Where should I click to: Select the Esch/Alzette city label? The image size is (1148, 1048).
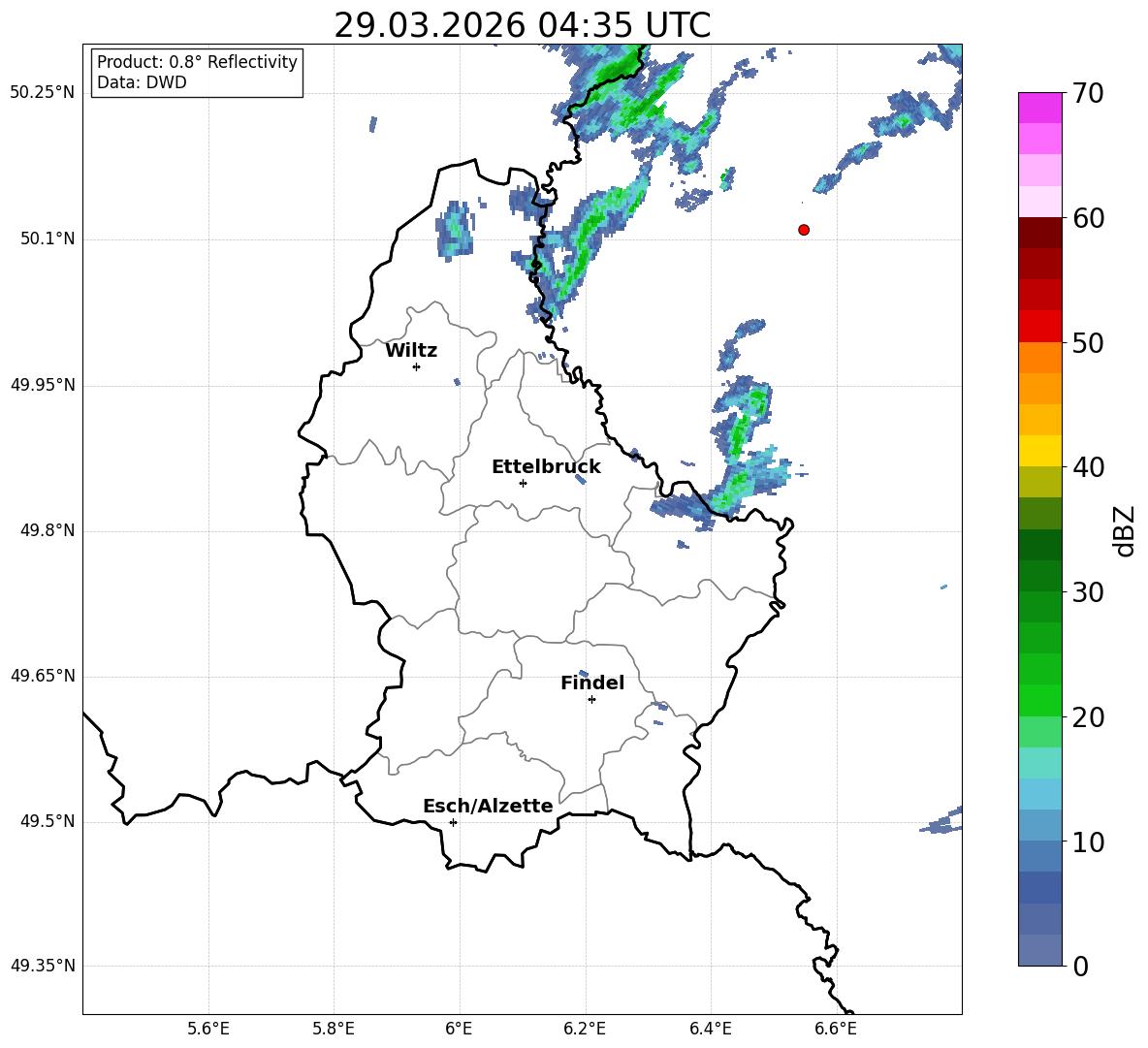pos(488,806)
